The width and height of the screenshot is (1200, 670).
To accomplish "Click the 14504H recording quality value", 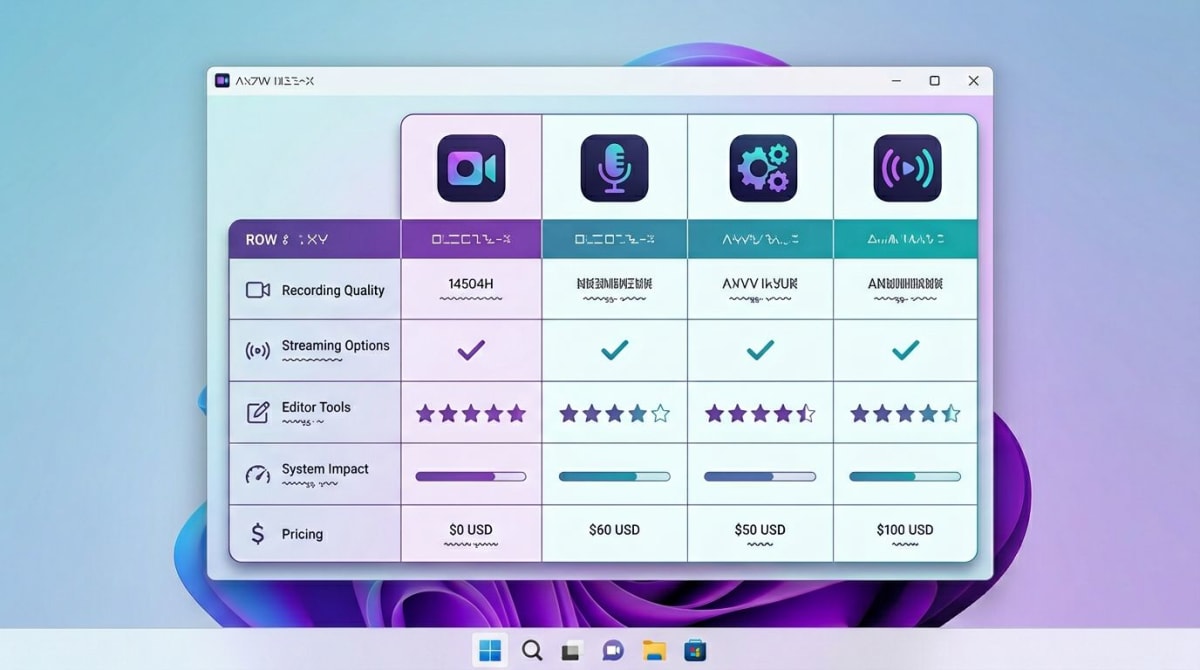I will (x=471, y=284).
